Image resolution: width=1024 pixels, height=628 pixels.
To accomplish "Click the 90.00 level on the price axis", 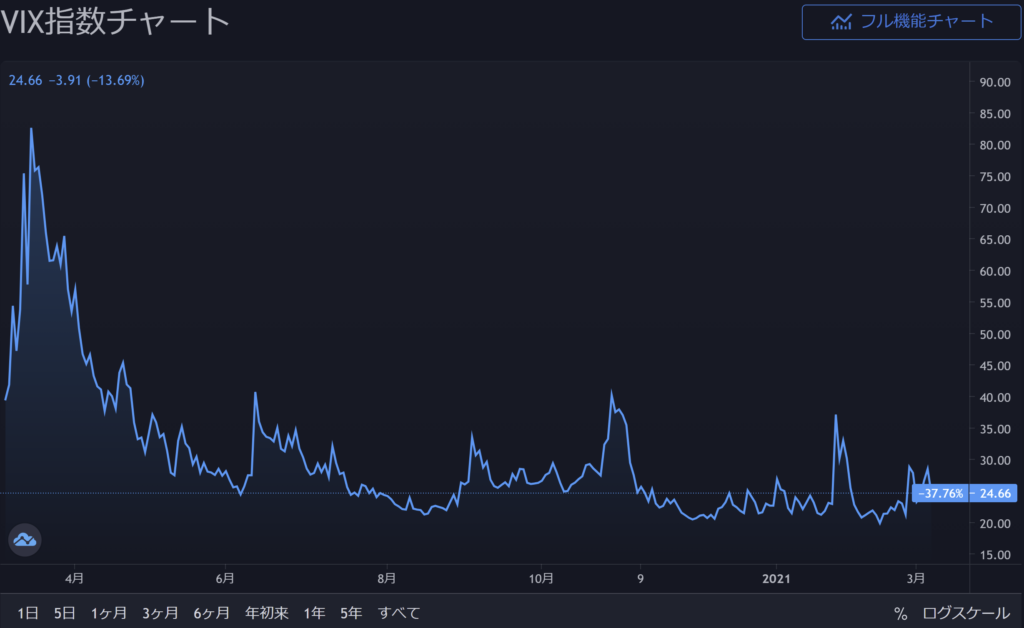I will [995, 82].
